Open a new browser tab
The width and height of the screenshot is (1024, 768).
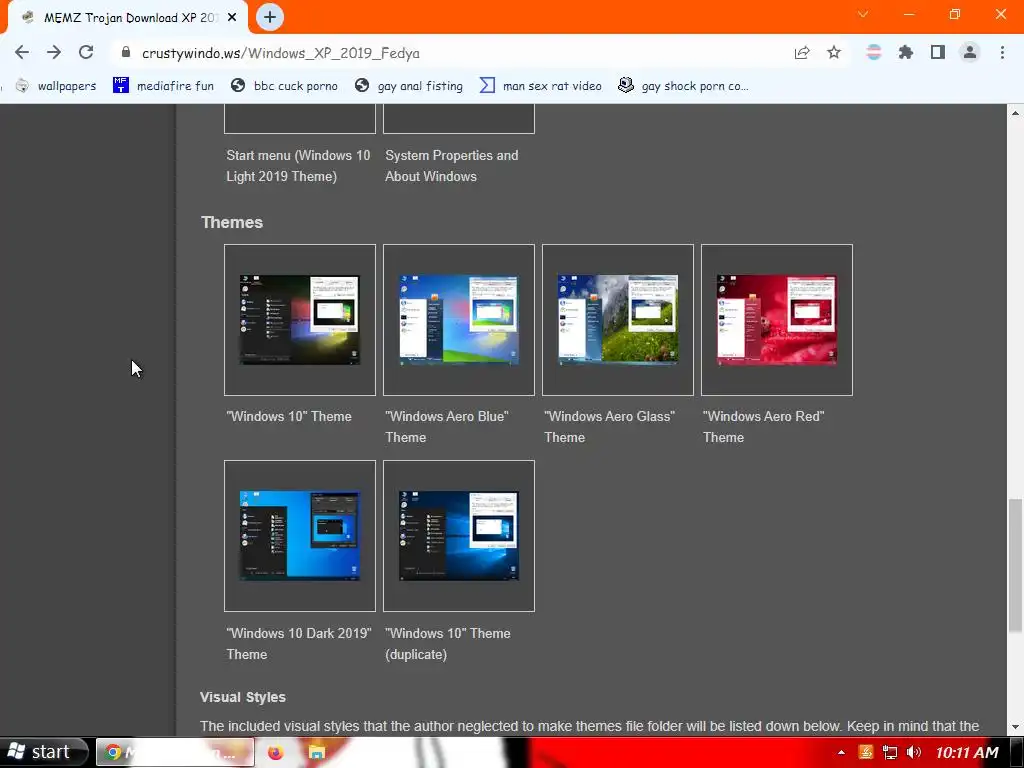tap(270, 17)
